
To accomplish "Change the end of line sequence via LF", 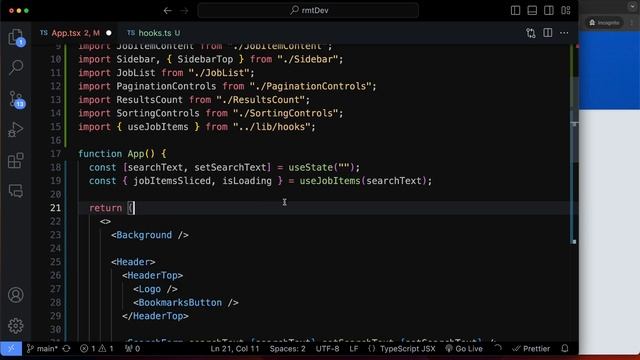I will (354, 349).
